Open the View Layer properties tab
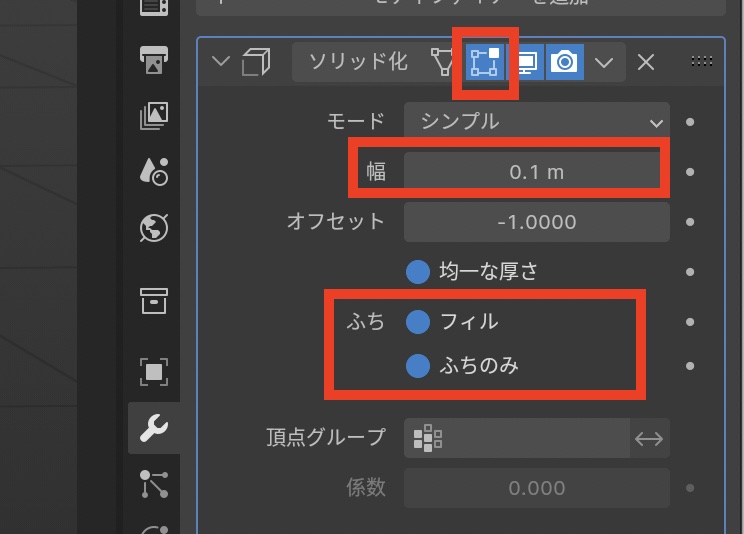Screen dimensions: 744x534 point(154,116)
